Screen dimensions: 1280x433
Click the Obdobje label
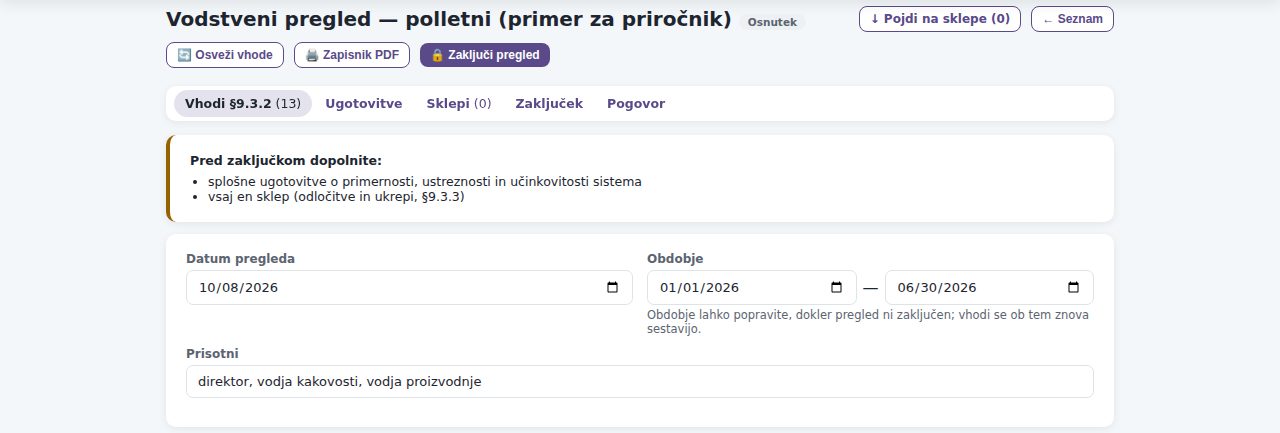(675, 259)
